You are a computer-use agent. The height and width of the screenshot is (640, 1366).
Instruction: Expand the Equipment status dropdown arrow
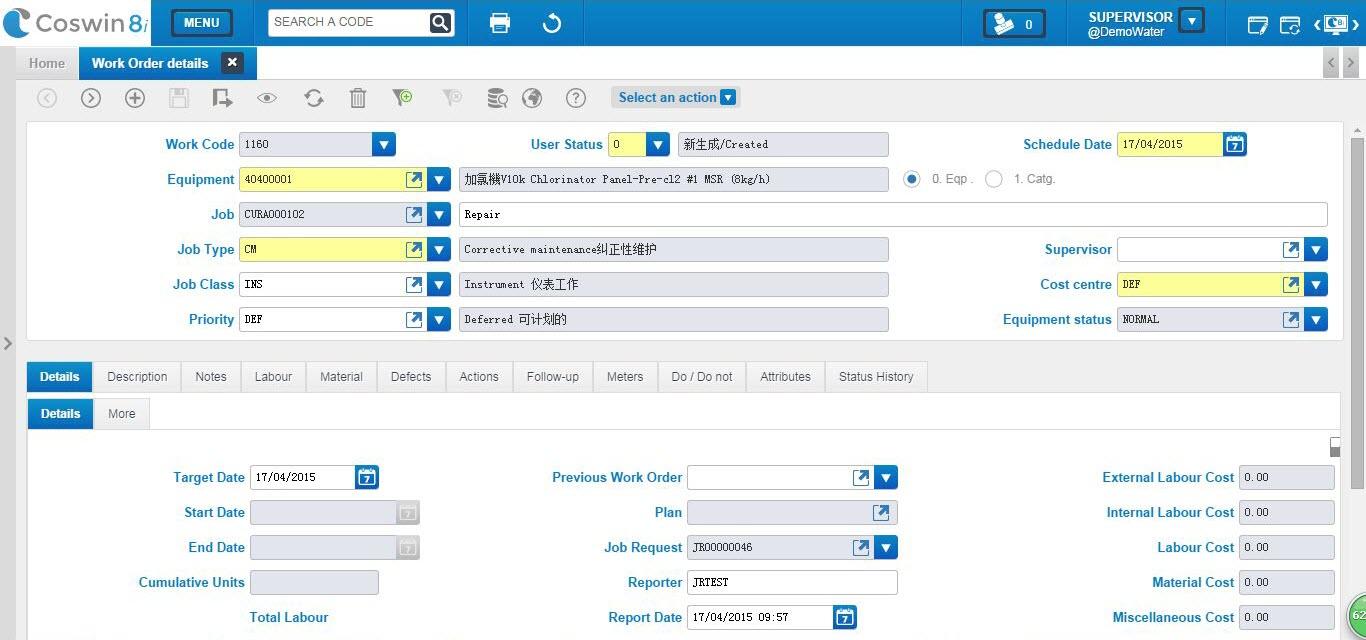1316,320
